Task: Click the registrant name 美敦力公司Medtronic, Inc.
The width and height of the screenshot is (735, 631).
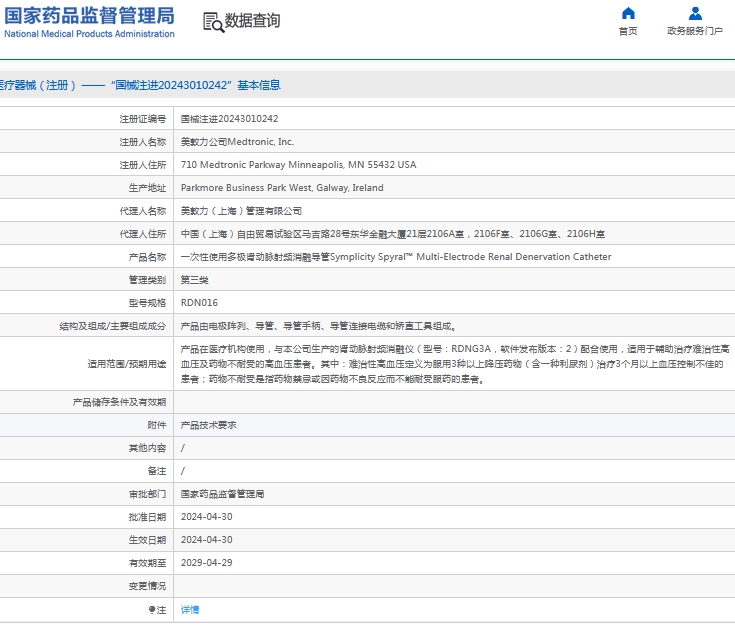Action: click(x=237, y=142)
